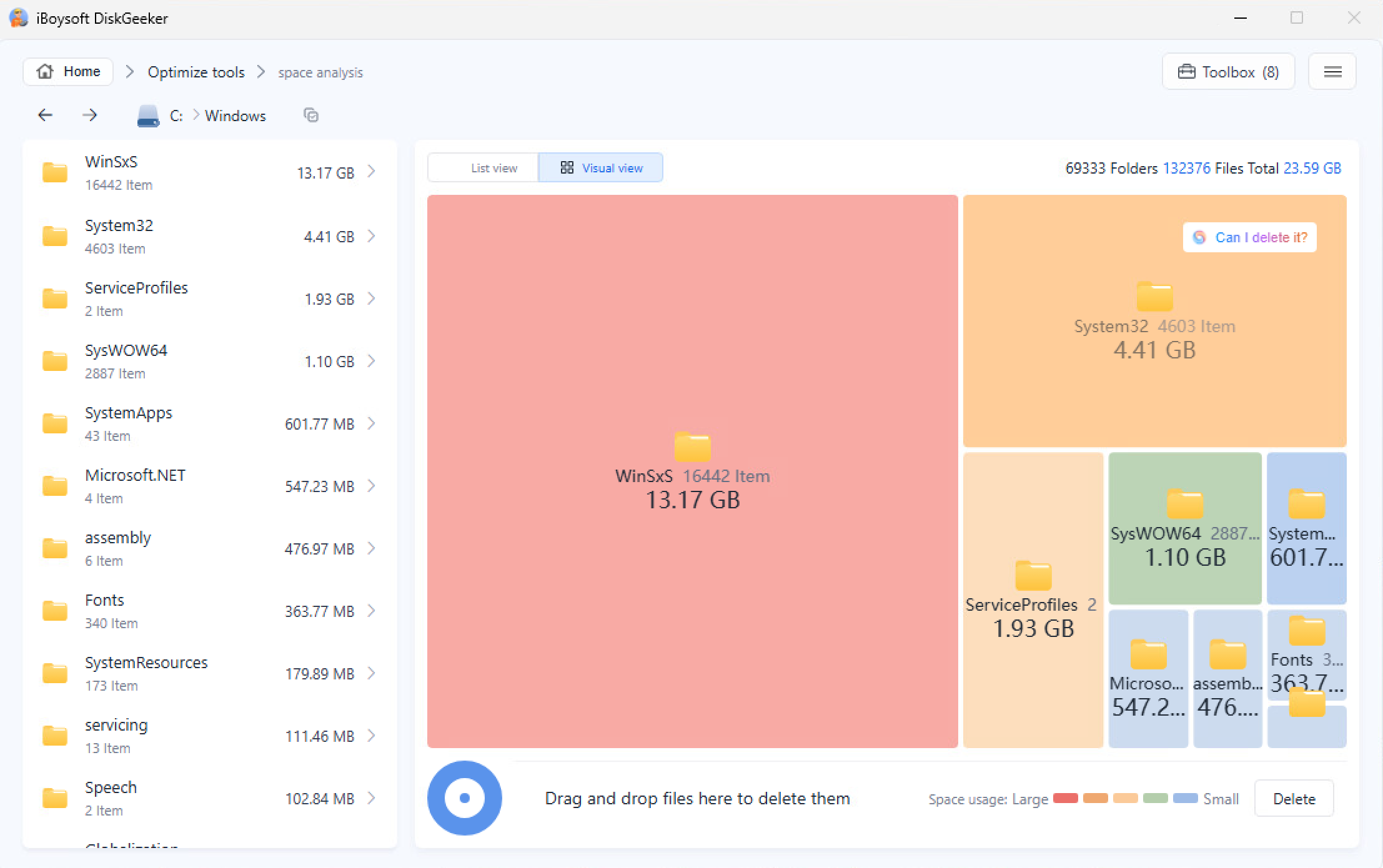This screenshot has height=868, width=1383.
Task: Select the Fonts block in treemap
Action: tap(1307, 654)
